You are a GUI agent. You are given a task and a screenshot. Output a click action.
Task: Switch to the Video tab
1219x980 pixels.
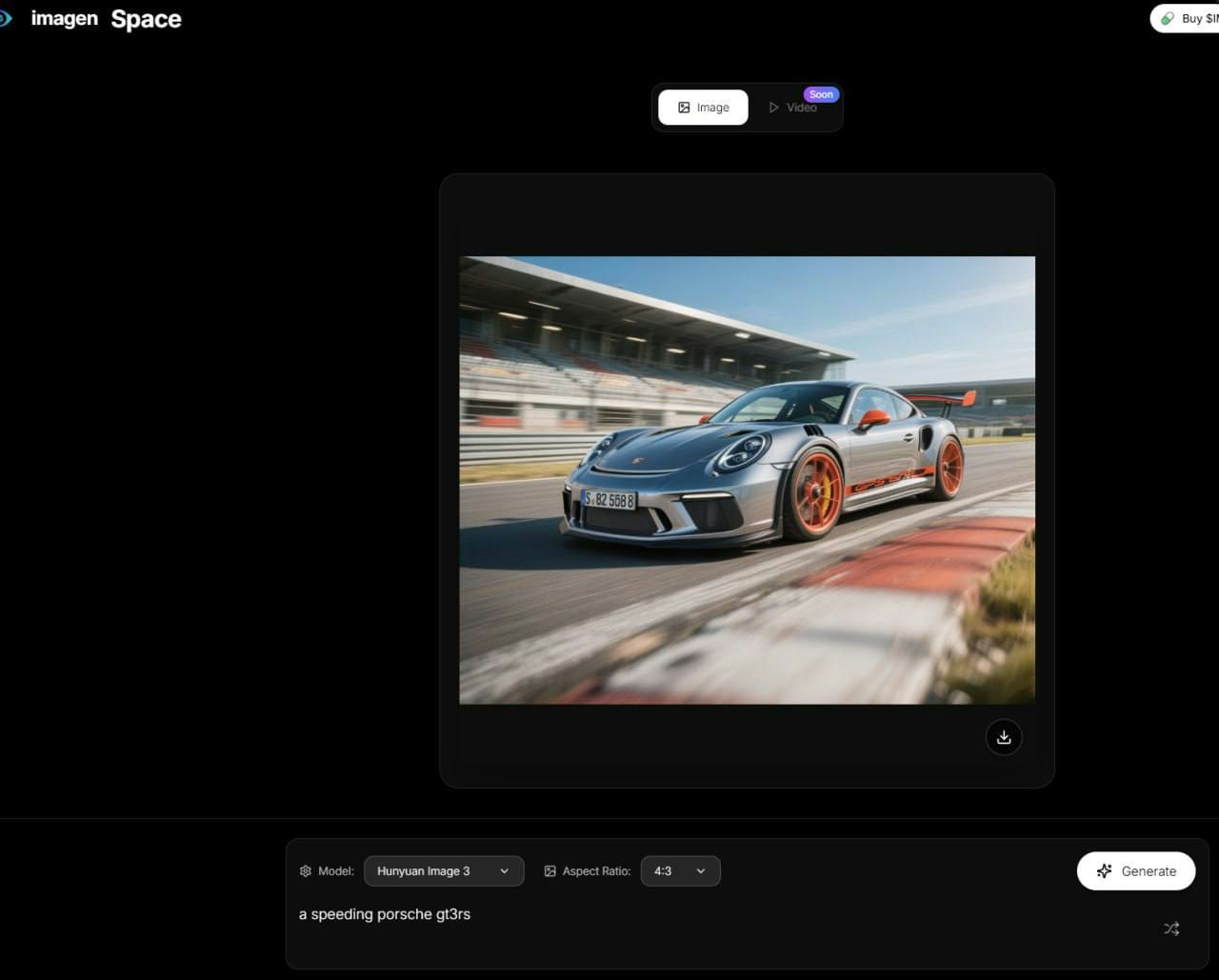tap(793, 108)
